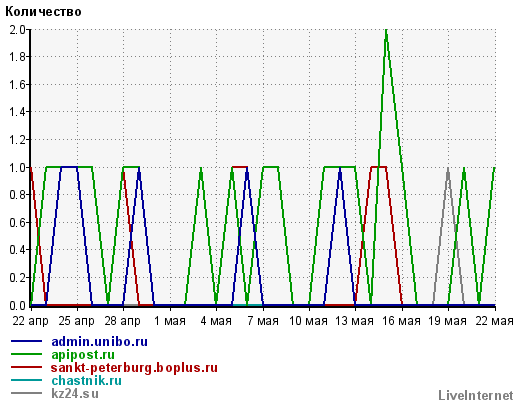Click the Количество chart title

[43, 12]
